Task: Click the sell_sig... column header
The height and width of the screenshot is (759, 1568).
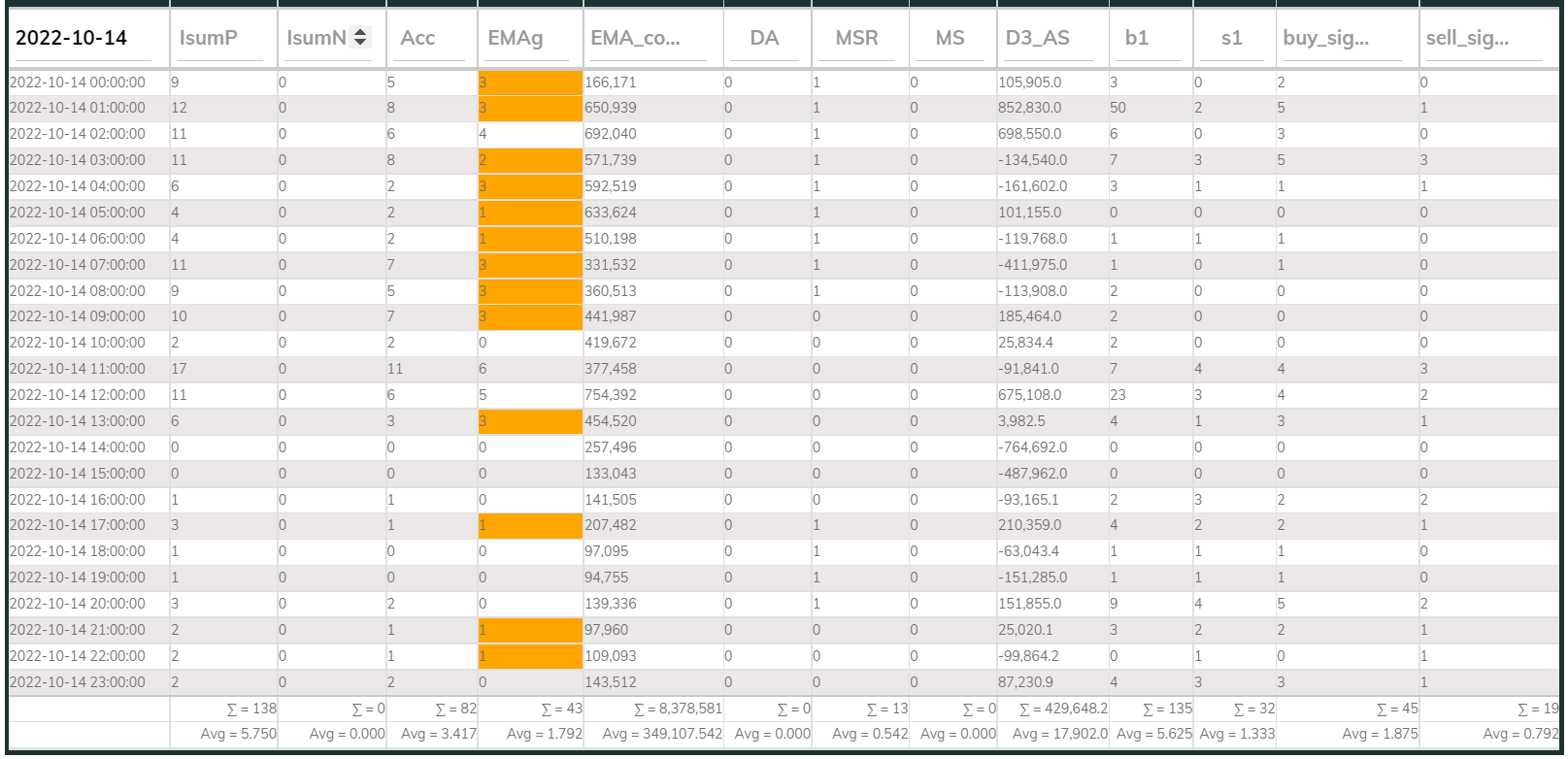Action: [x=1466, y=38]
